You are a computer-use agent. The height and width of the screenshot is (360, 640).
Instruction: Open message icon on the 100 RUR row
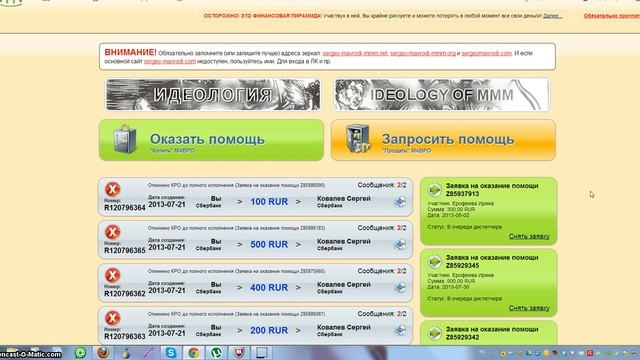(x=400, y=202)
